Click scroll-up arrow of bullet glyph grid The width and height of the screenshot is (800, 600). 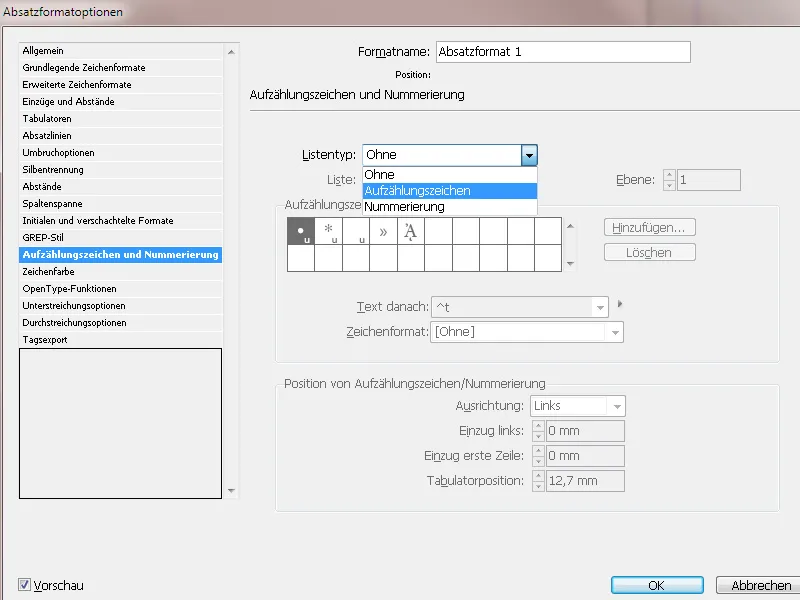click(570, 226)
